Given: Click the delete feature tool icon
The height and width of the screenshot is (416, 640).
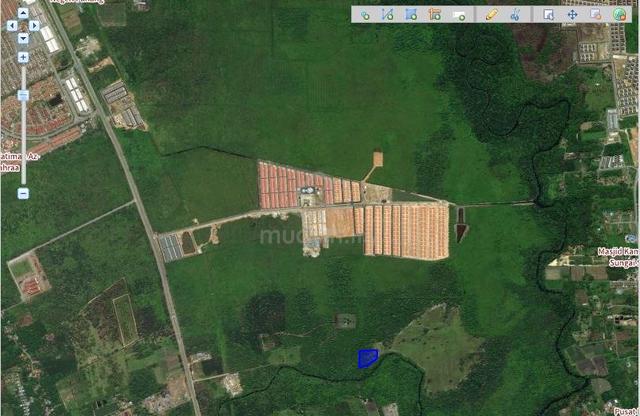Looking at the screenshot, I should pyautogui.click(x=596, y=15).
